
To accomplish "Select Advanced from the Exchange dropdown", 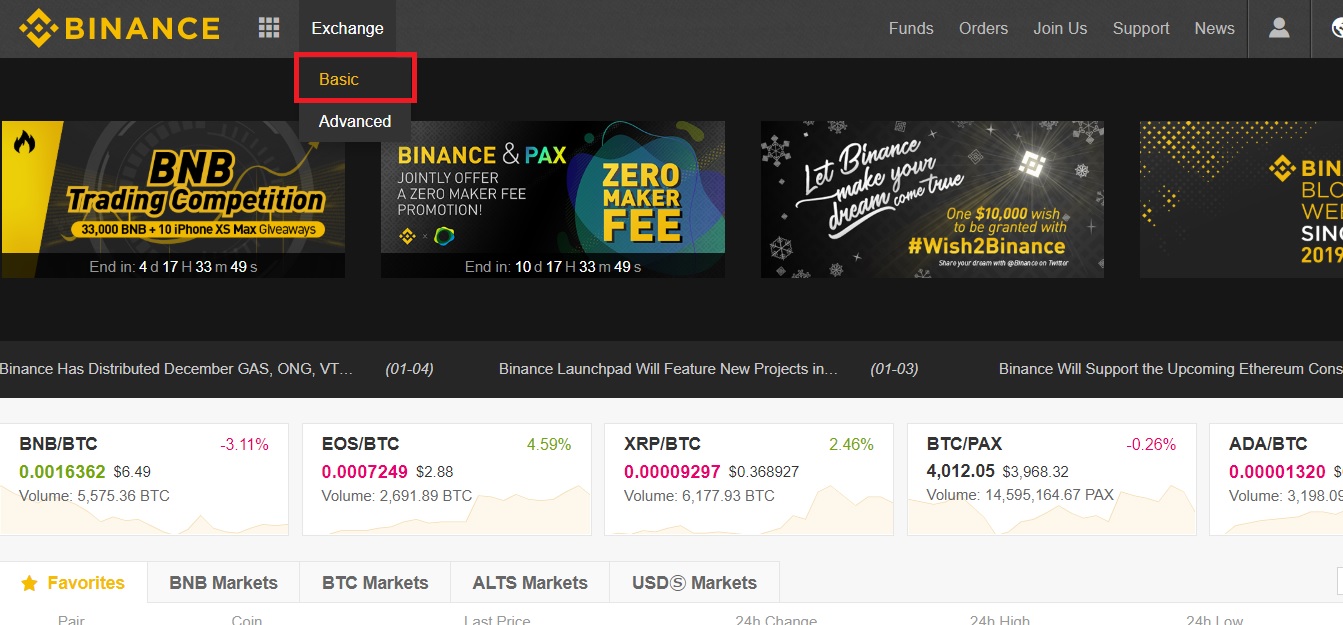I will pyautogui.click(x=355, y=121).
